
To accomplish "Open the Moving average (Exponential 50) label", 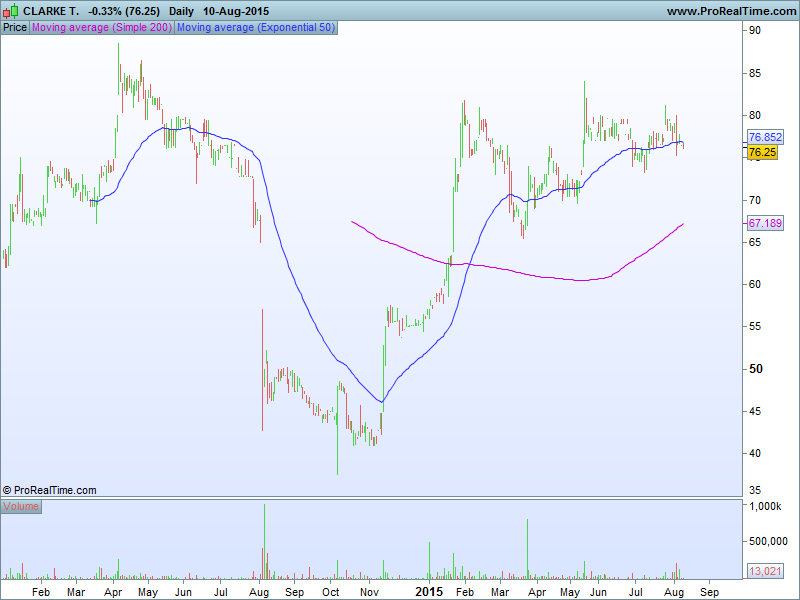I will pyautogui.click(x=256, y=27).
